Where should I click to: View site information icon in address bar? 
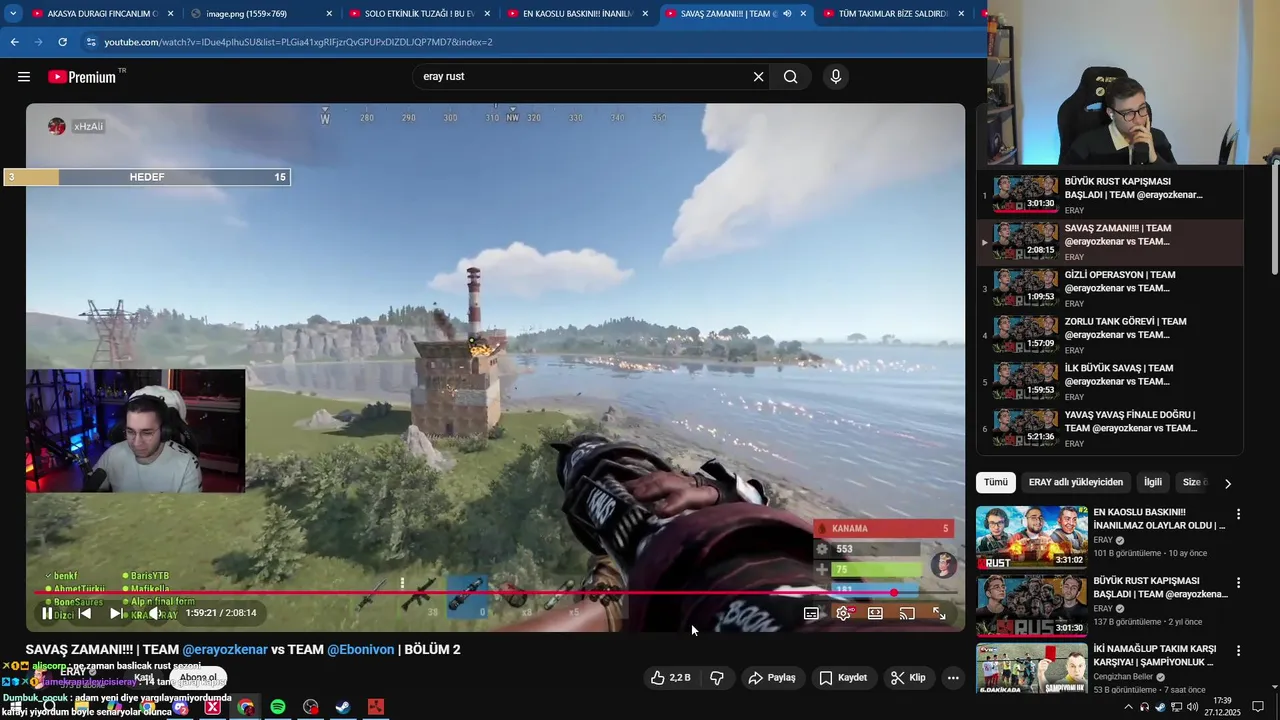[91, 42]
